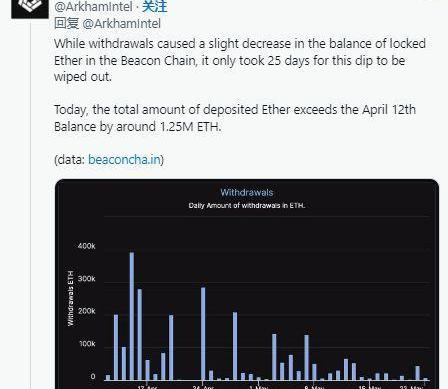
Task: Click the 200k y-axis label
Action: tap(87, 311)
